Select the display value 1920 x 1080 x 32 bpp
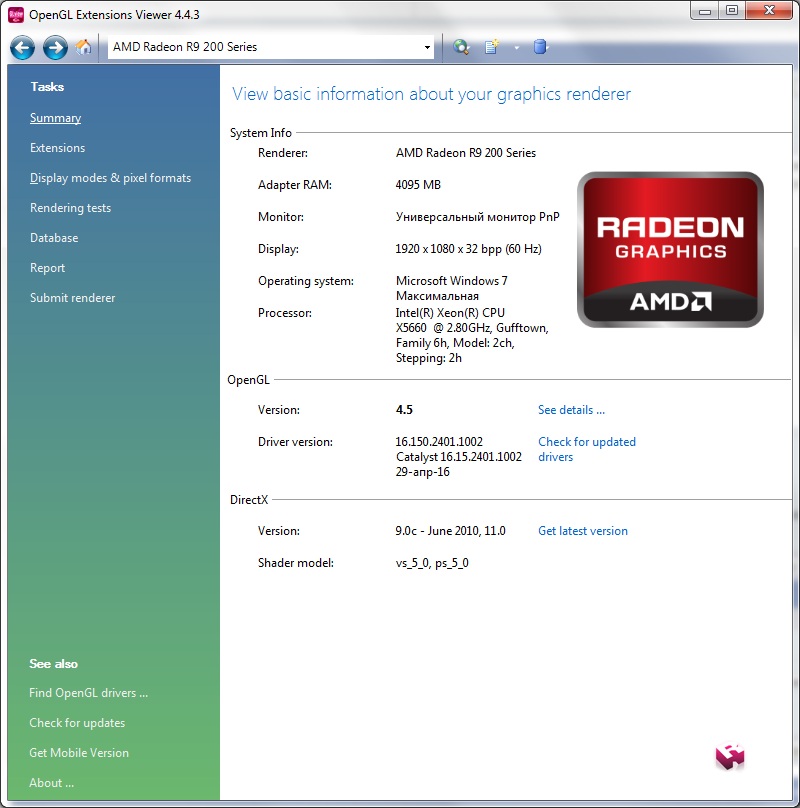800x808 pixels. (x=468, y=249)
